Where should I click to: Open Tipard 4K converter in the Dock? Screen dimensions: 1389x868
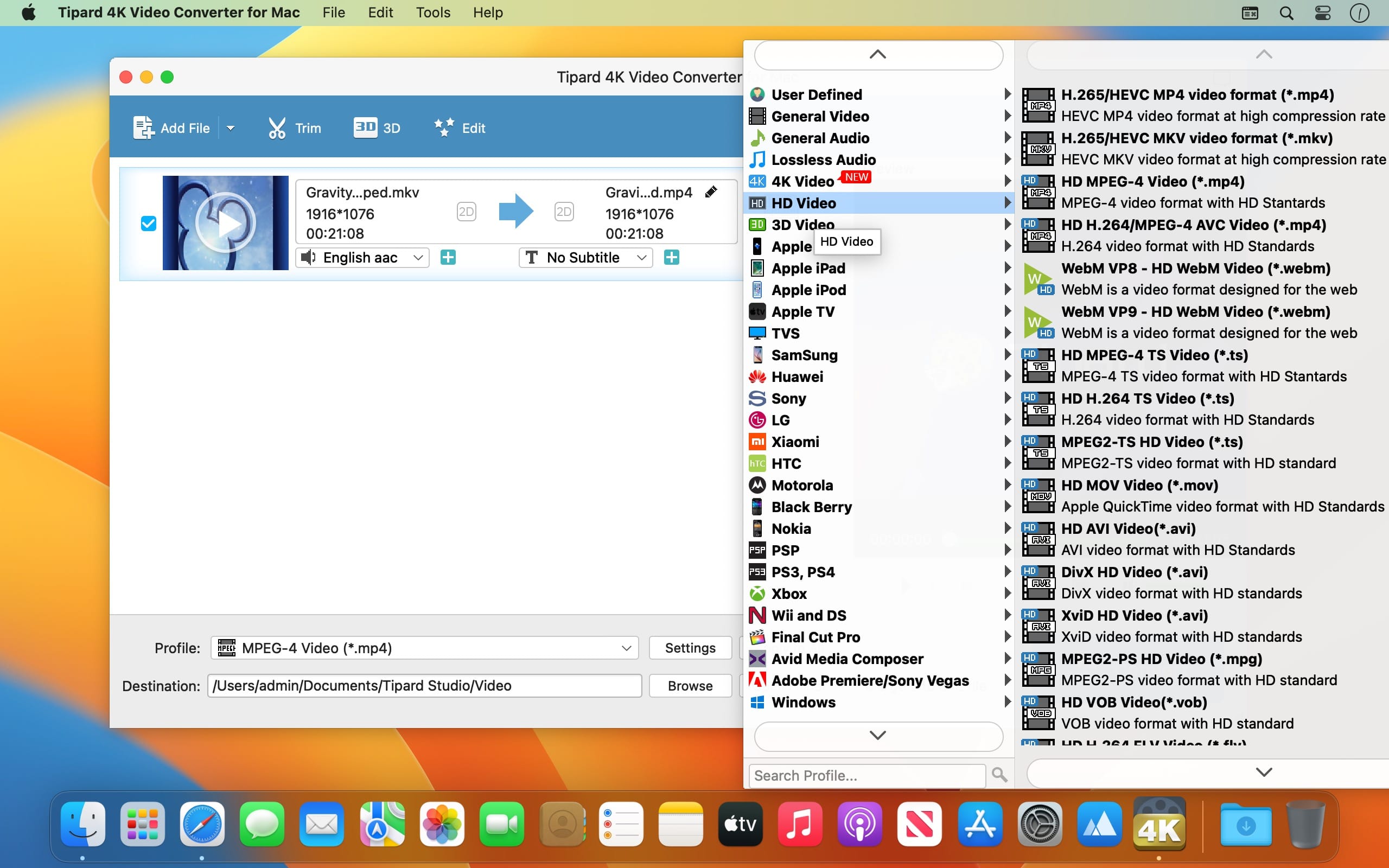(x=1159, y=825)
